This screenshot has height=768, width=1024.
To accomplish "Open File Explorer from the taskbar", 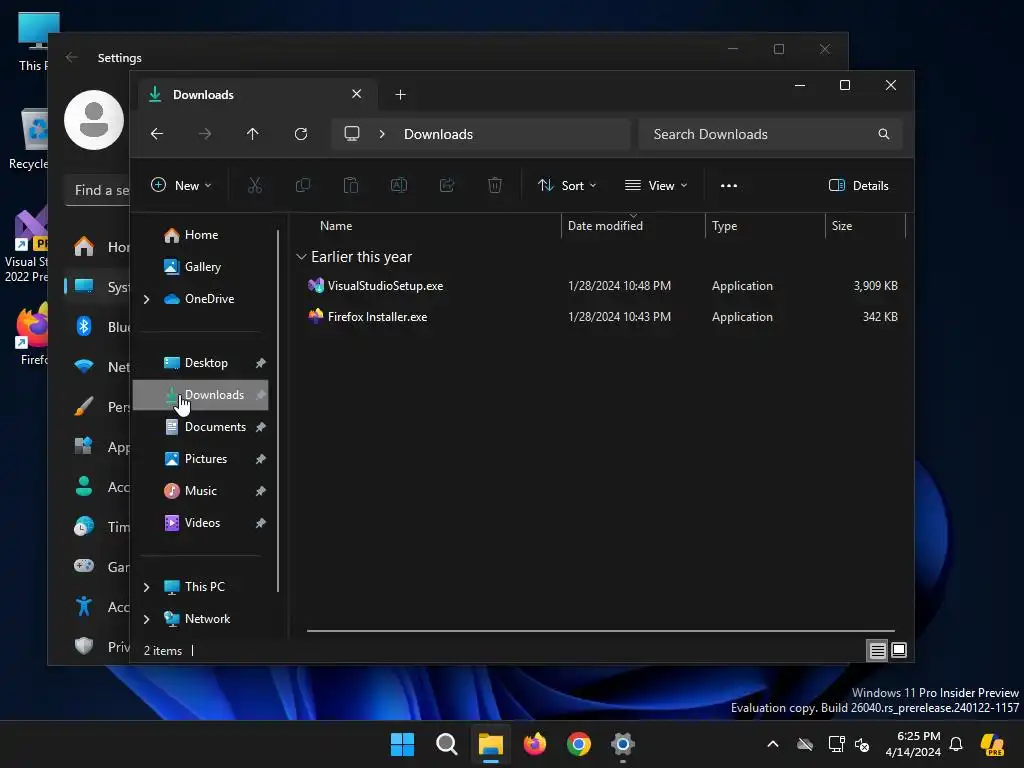I will [x=490, y=744].
